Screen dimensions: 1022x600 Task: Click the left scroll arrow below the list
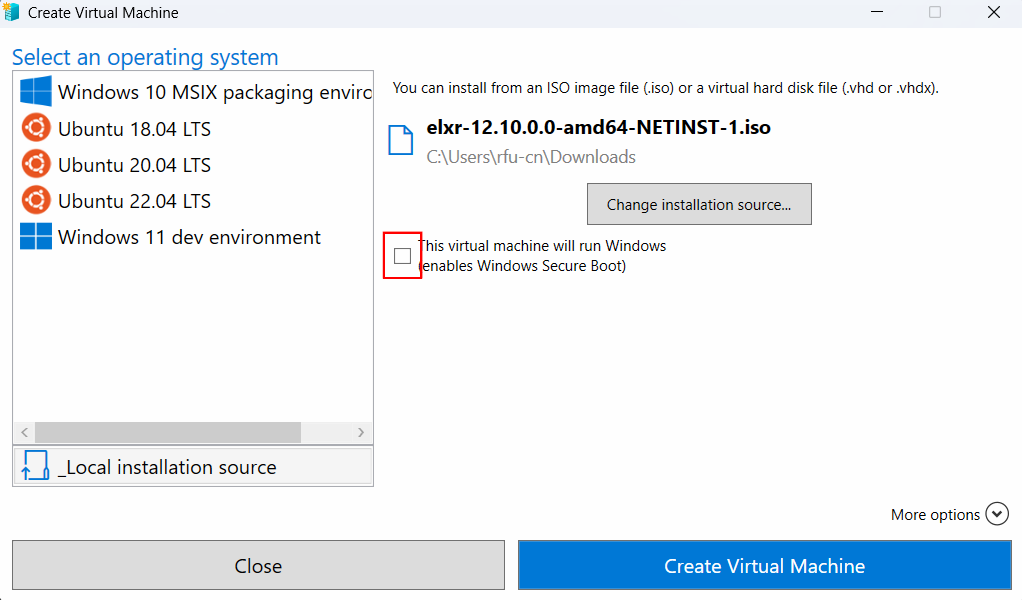(23, 431)
